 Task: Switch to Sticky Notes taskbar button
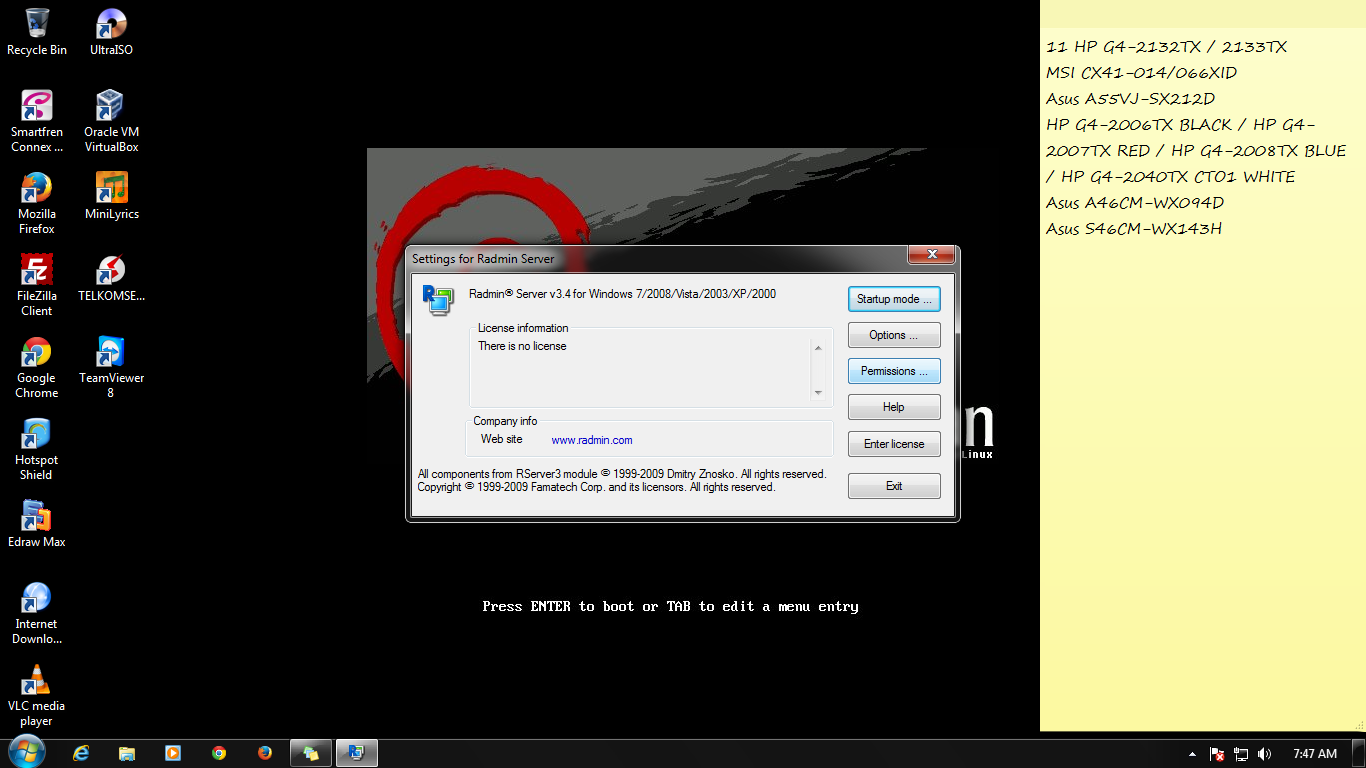click(311, 753)
